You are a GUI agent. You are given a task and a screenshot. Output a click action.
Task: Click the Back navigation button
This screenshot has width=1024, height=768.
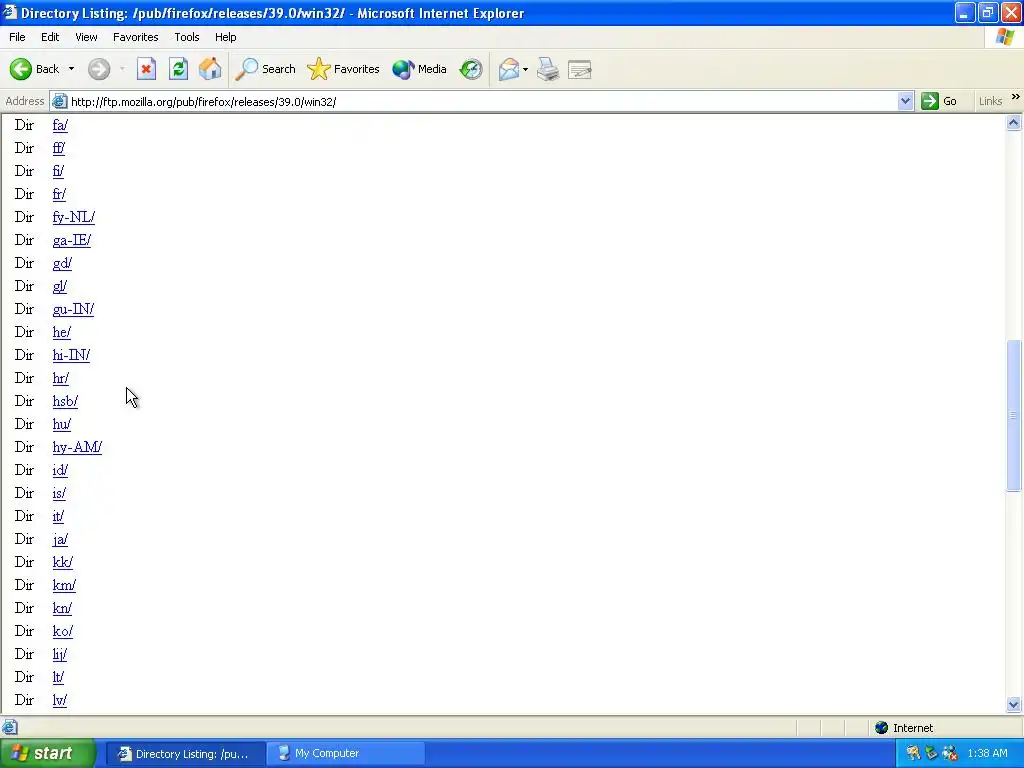tap(35, 69)
